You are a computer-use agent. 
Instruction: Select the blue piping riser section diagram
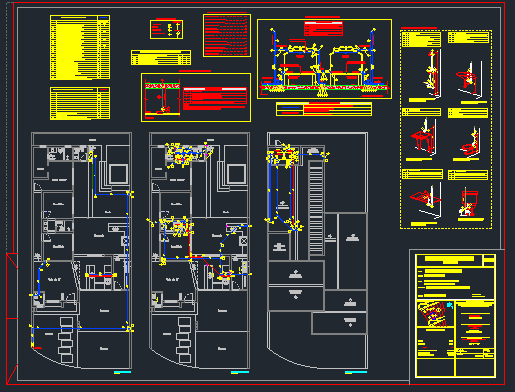click(324, 59)
